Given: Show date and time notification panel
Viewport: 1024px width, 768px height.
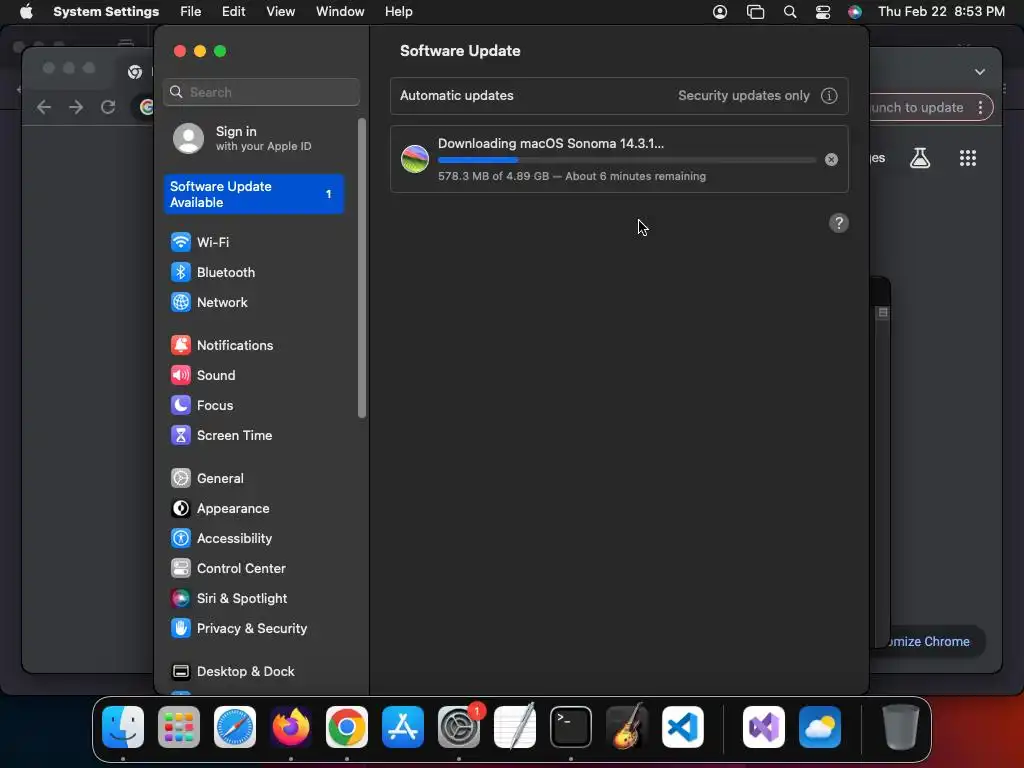Looking at the screenshot, I should [941, 12].
